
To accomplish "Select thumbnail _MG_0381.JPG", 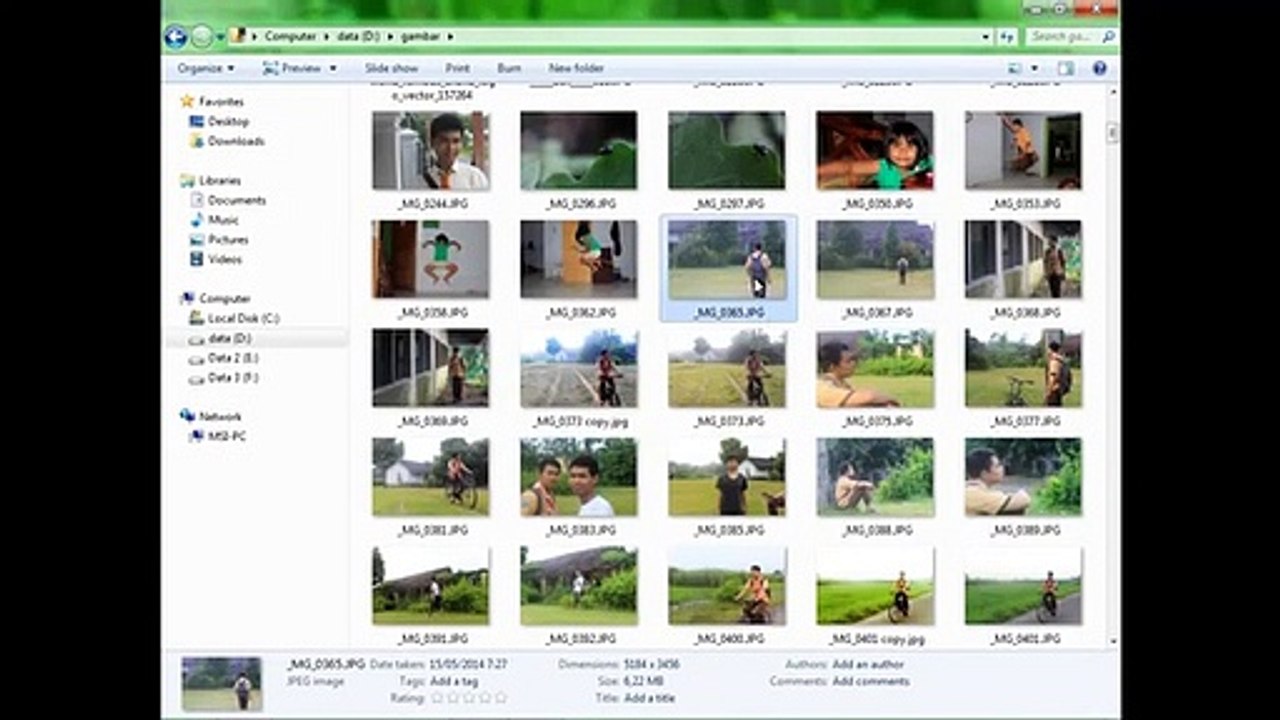I will tap(431, 477).
